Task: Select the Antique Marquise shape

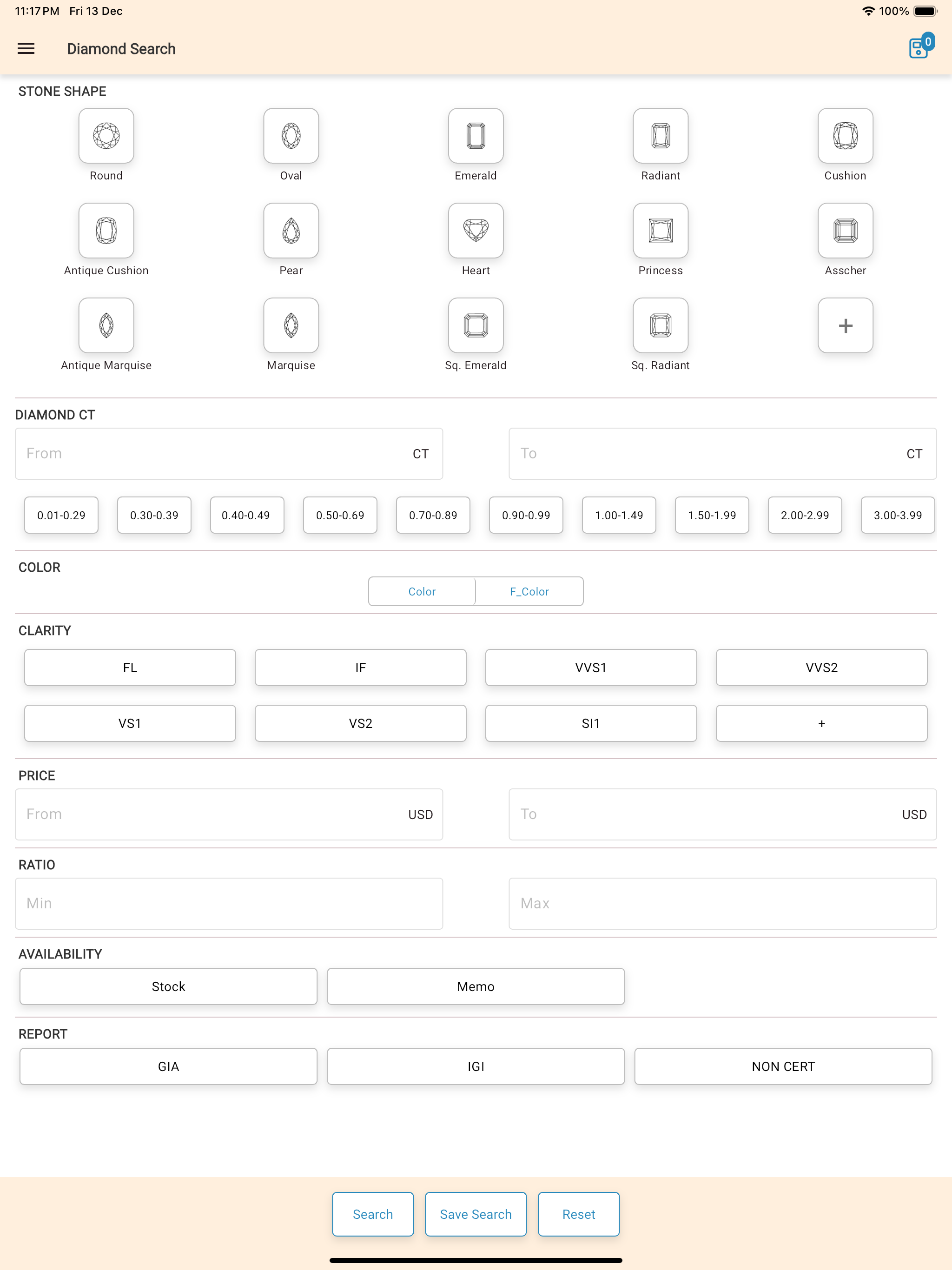Action: click(x=106, y=325)
